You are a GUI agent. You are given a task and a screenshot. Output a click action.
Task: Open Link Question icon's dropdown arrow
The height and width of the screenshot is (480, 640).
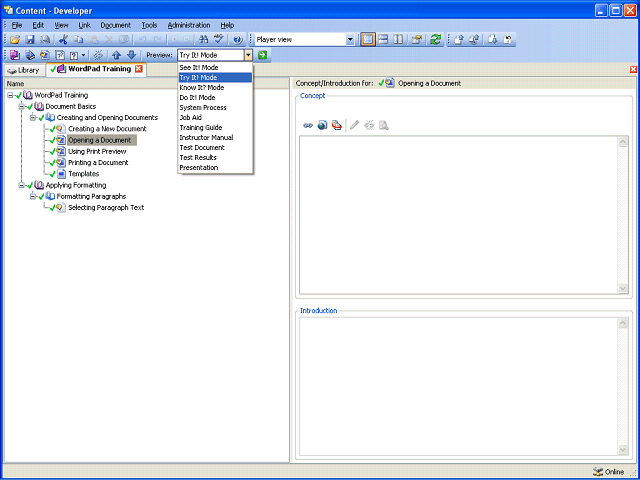[x=83, y=55]
